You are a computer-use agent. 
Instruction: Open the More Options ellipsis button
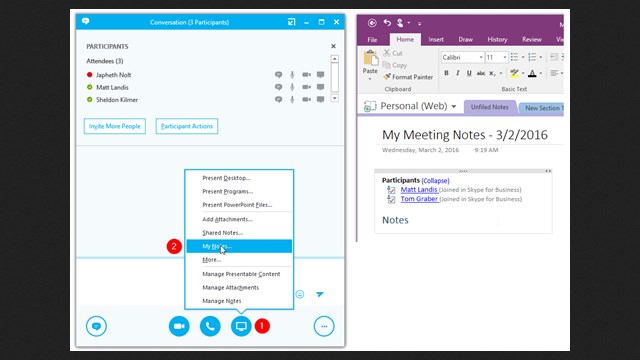tap(324, 326)
